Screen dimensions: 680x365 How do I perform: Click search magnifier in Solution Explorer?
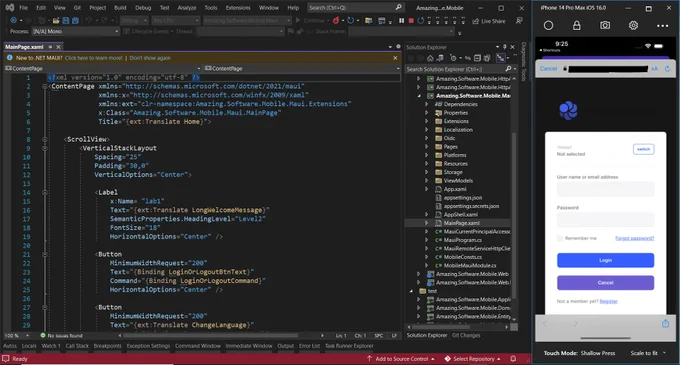click(x=508, y=69)
